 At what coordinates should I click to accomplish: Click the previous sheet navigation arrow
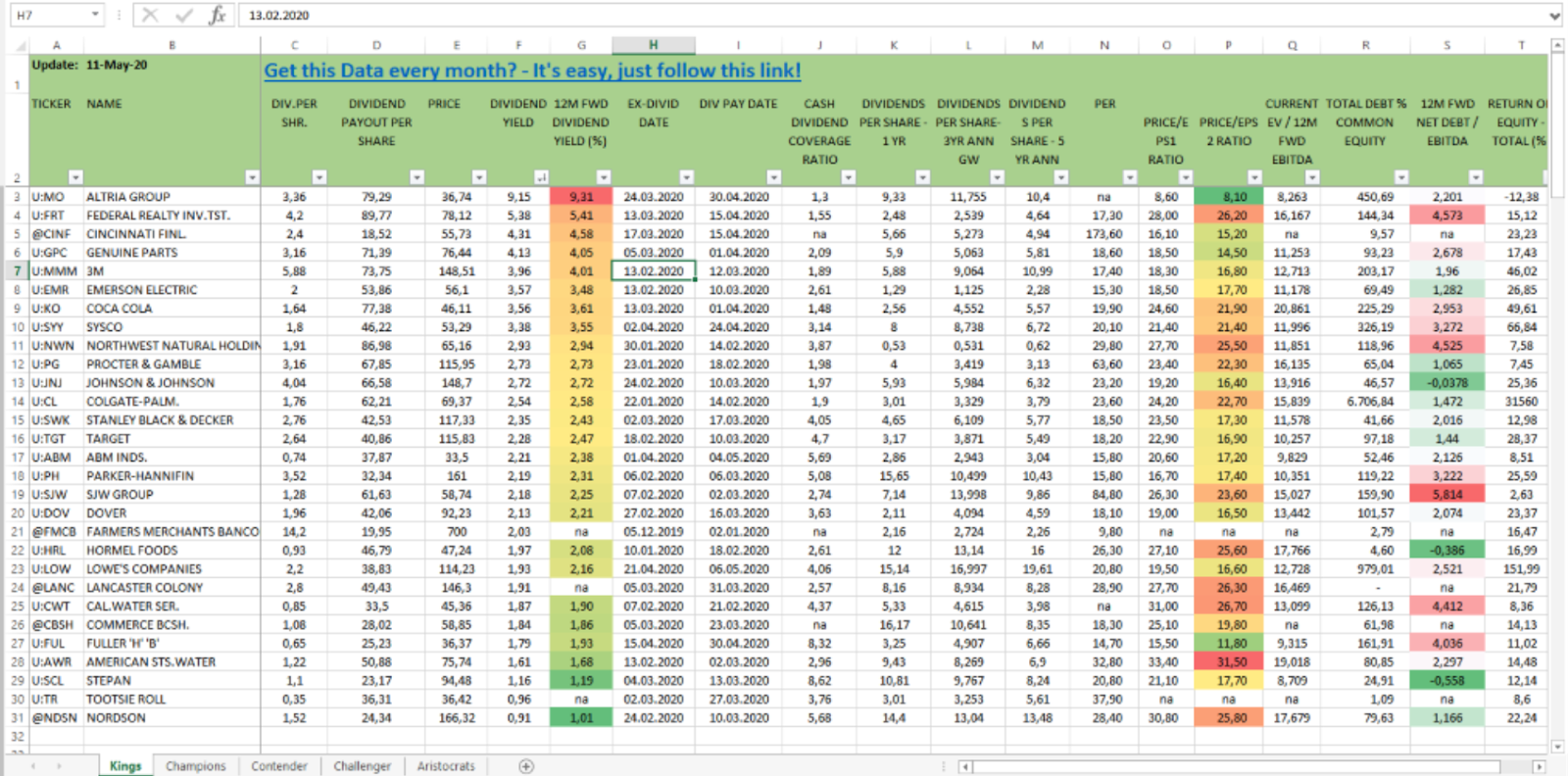click(34, 766)
